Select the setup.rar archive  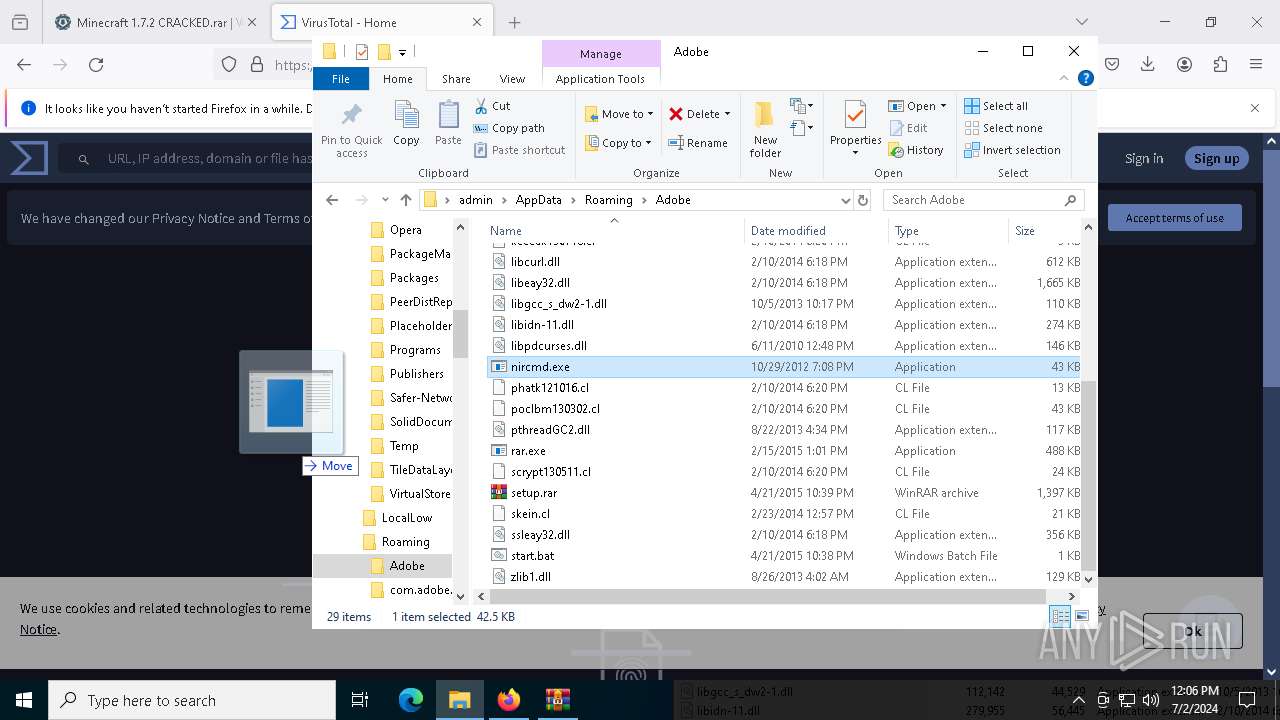(785, 493)
